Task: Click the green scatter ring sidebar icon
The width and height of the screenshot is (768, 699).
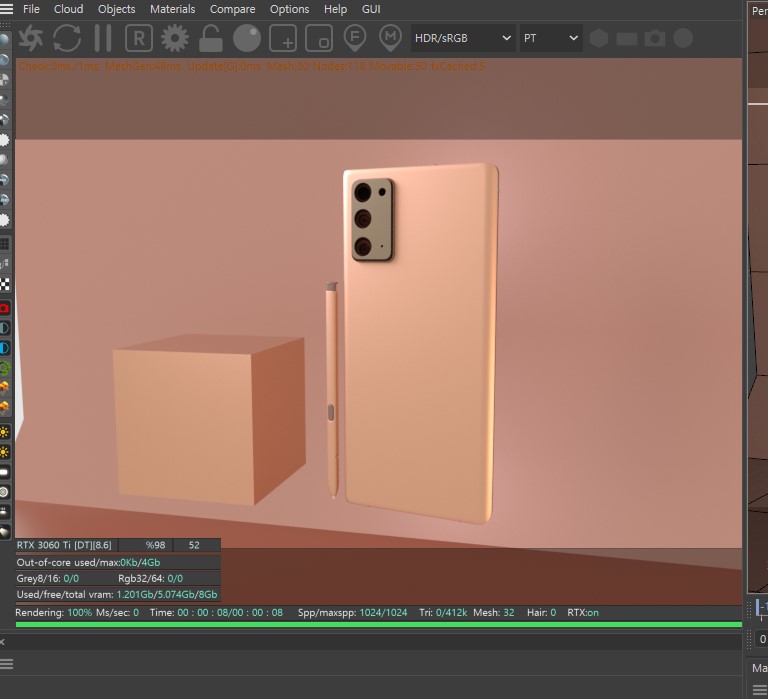Action: [4, 368]
